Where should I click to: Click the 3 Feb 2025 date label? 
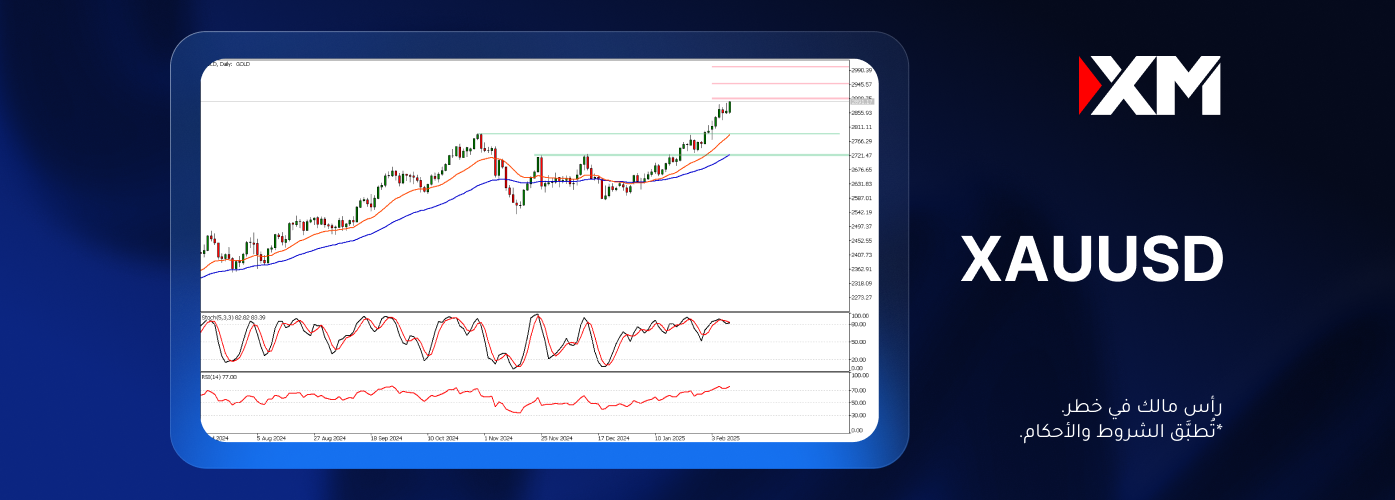(x=726, y=437)
